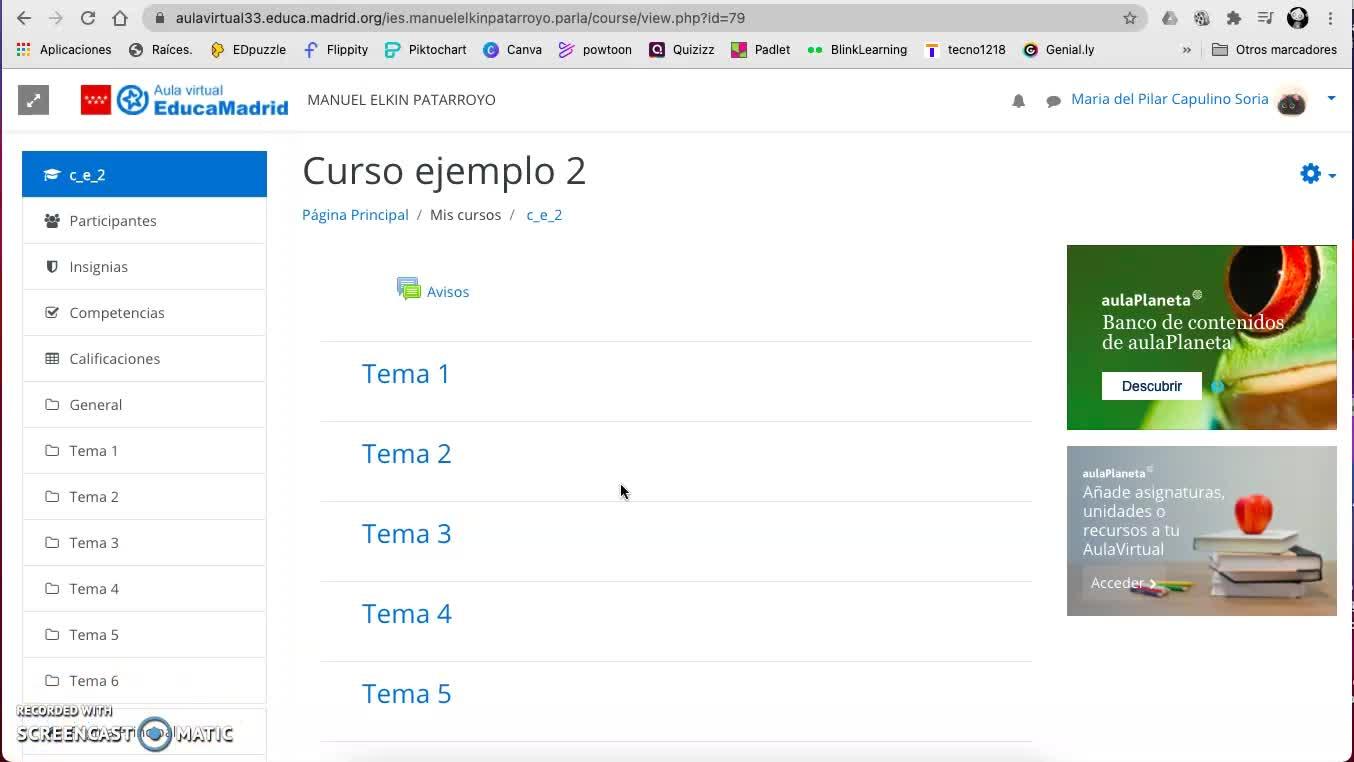Click the Avisos forum icon
The width and height of the screenshot is (1354, 762).
[x=409, y=289]
